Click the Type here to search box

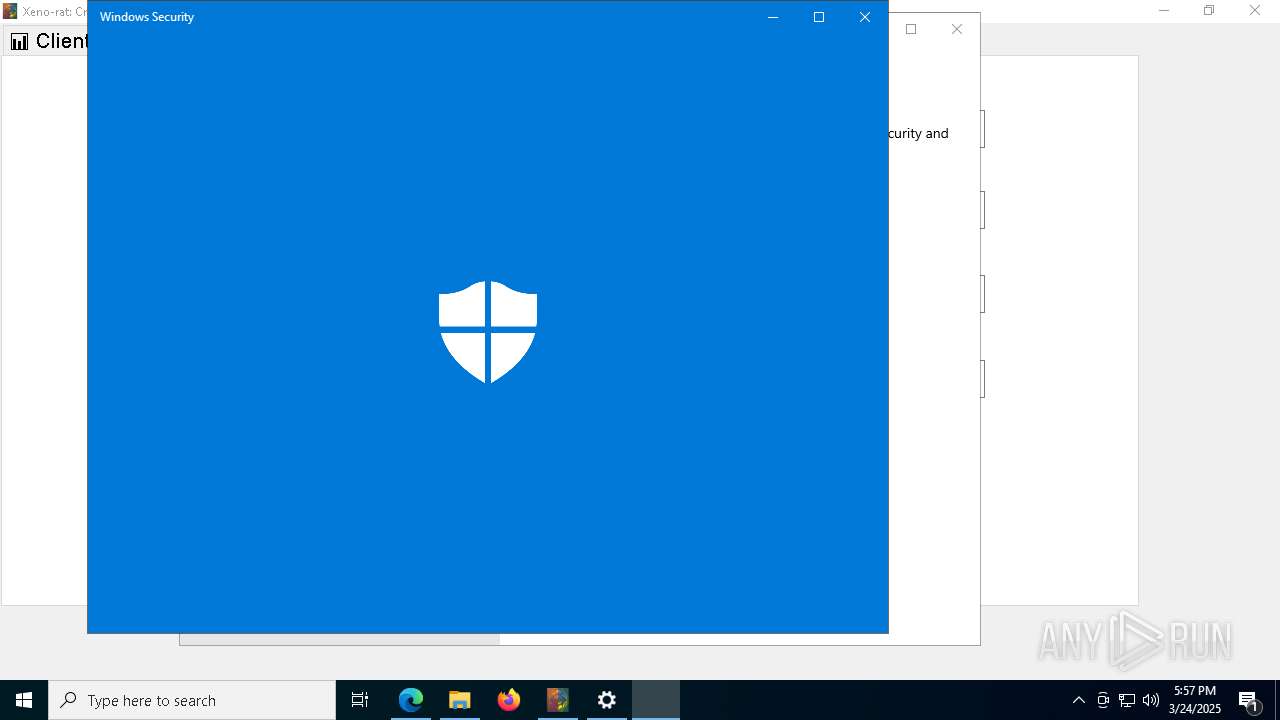pyautogui.click(x=192, y=700)
